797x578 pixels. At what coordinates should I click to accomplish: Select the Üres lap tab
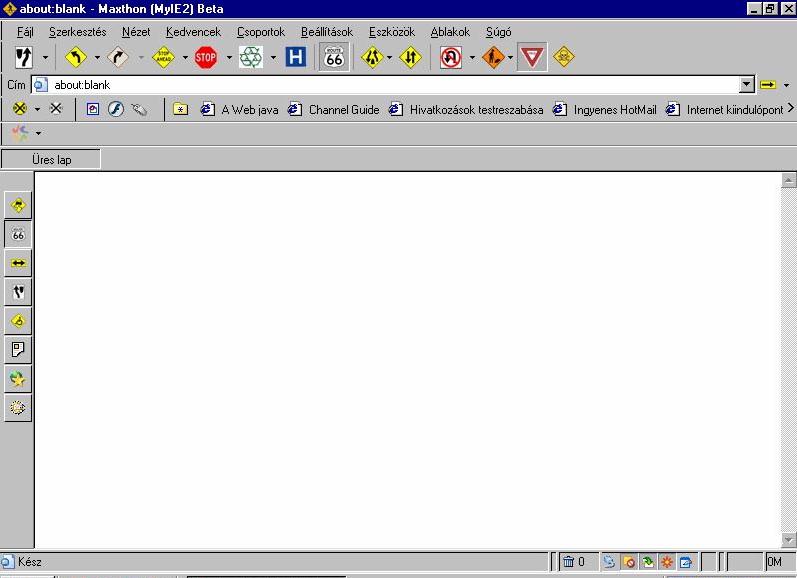[x=51, y=160]
